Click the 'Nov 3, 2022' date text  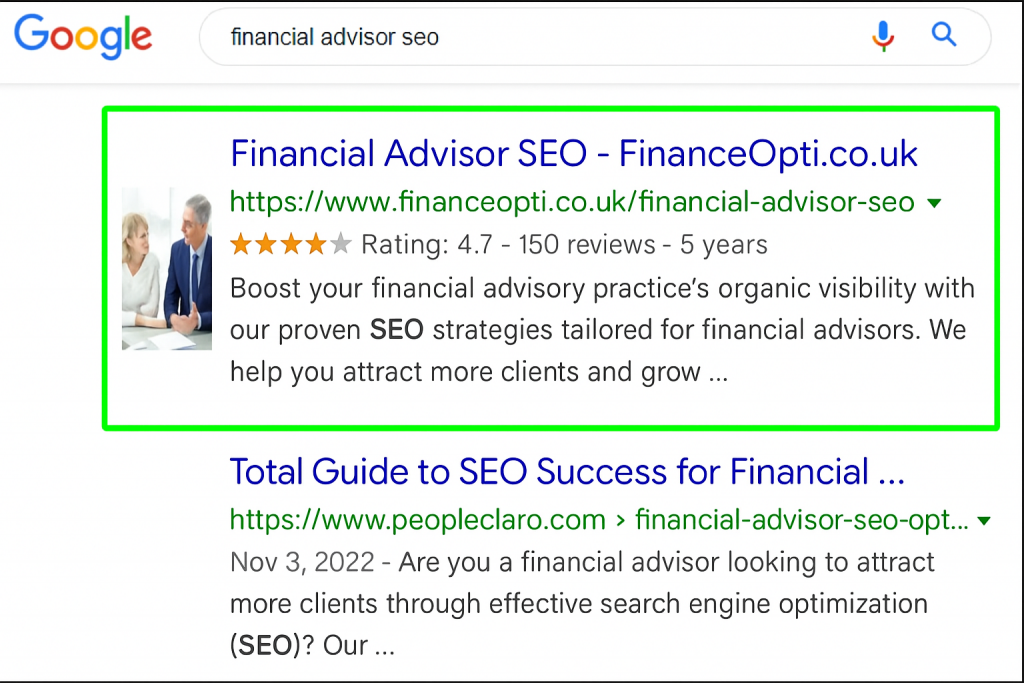pyautogui.click(x=302, y=562)
